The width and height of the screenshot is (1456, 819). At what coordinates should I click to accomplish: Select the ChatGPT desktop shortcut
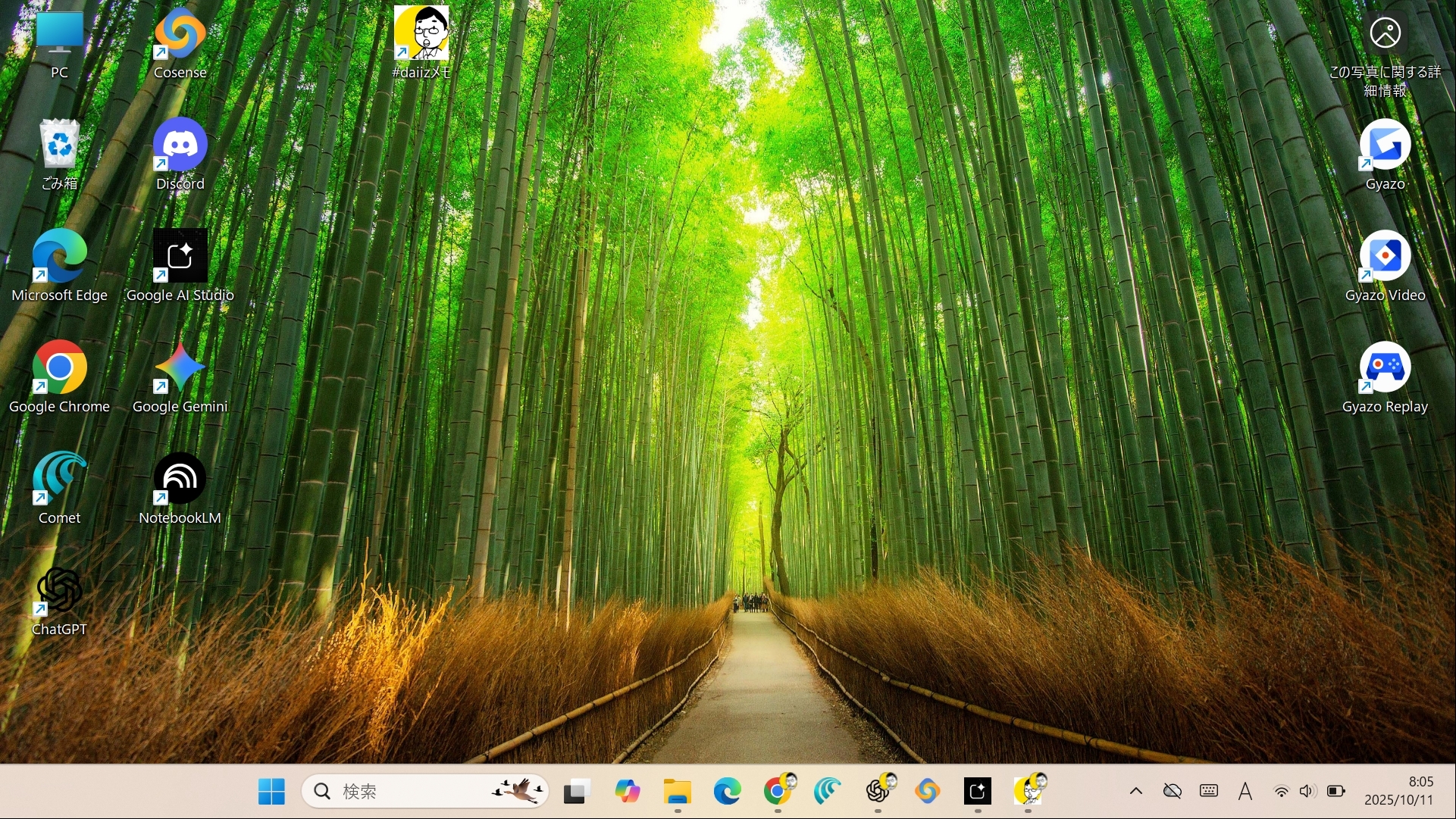click(59, 591)
